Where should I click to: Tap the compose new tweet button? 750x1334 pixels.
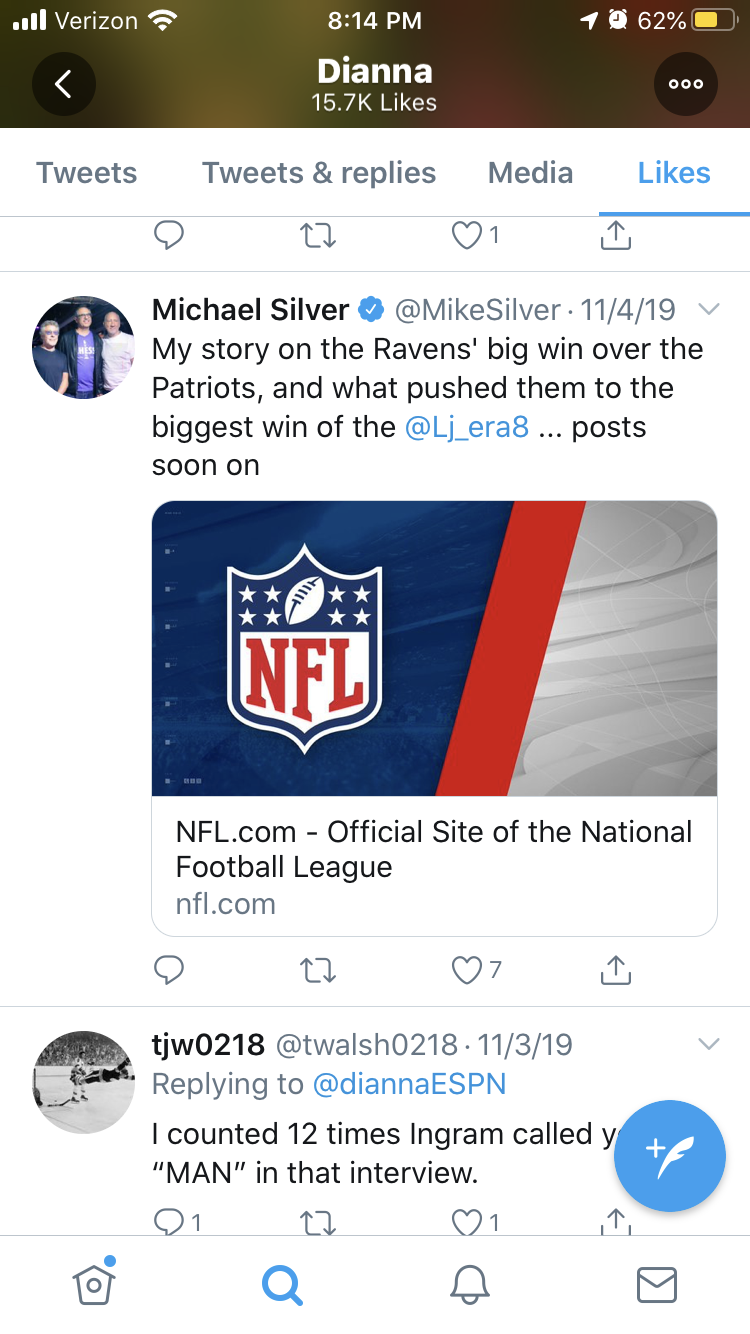click(x=669, y=1155)
